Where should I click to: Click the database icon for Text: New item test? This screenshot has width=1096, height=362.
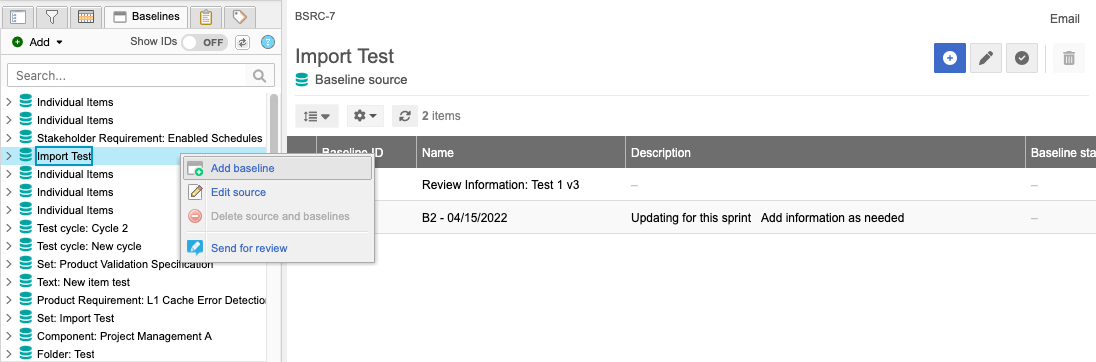pos(26,282)
